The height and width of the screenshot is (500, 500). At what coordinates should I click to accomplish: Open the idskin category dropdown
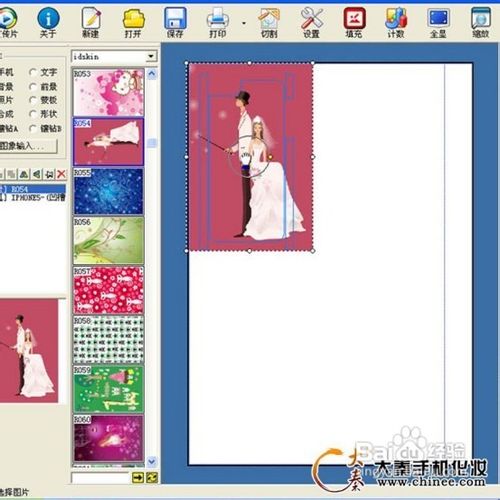[x=151, y=56]
